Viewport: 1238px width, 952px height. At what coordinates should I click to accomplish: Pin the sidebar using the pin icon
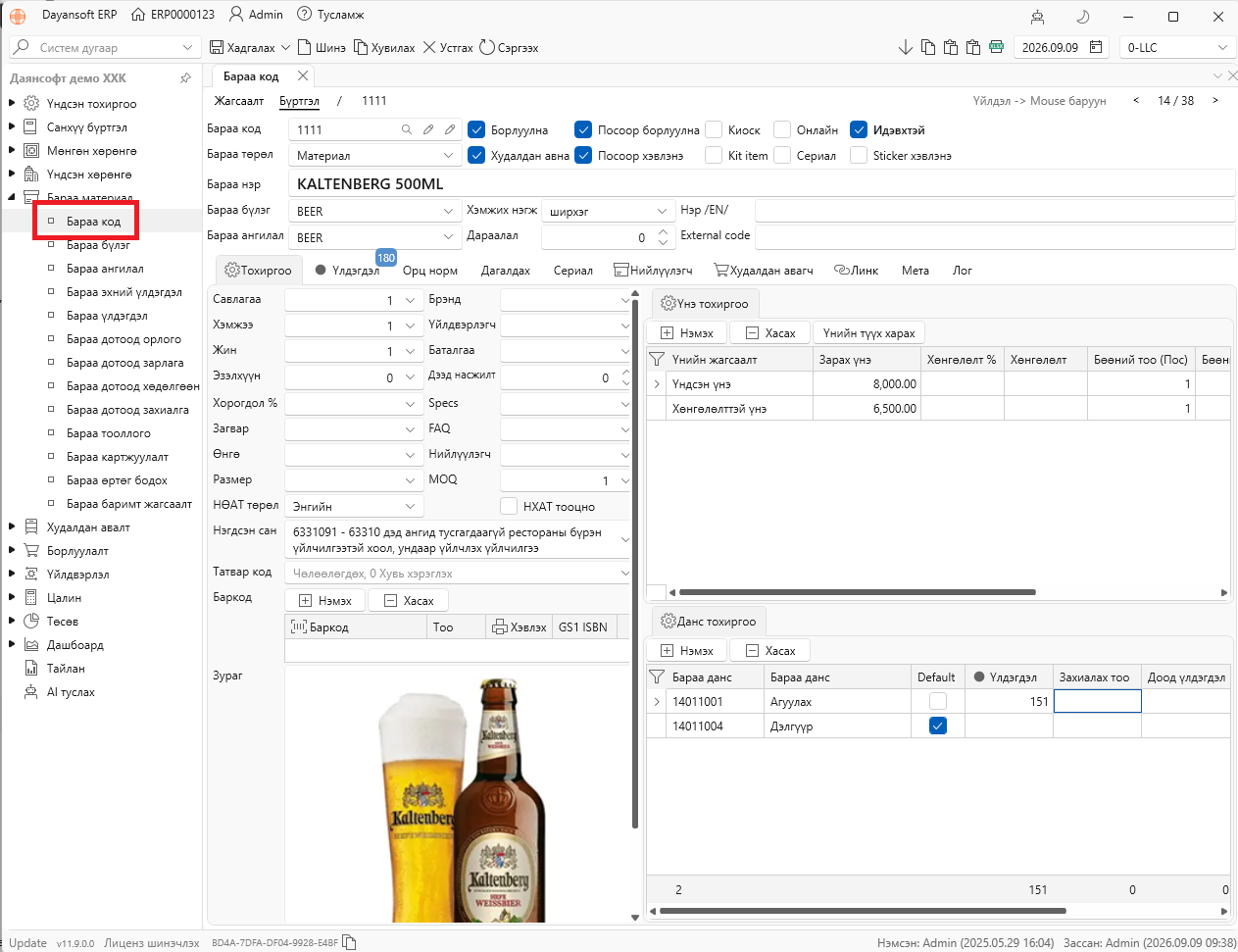(x=185, y=77)
